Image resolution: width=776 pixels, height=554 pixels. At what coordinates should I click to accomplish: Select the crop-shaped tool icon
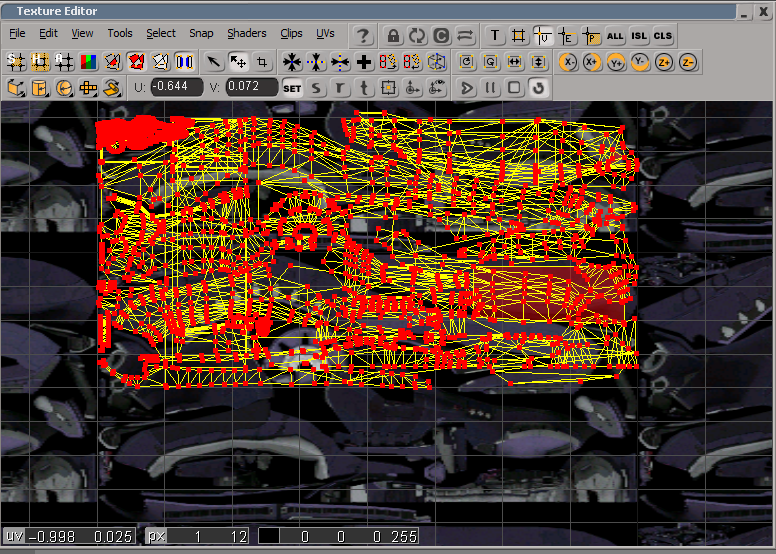[262, 62]
